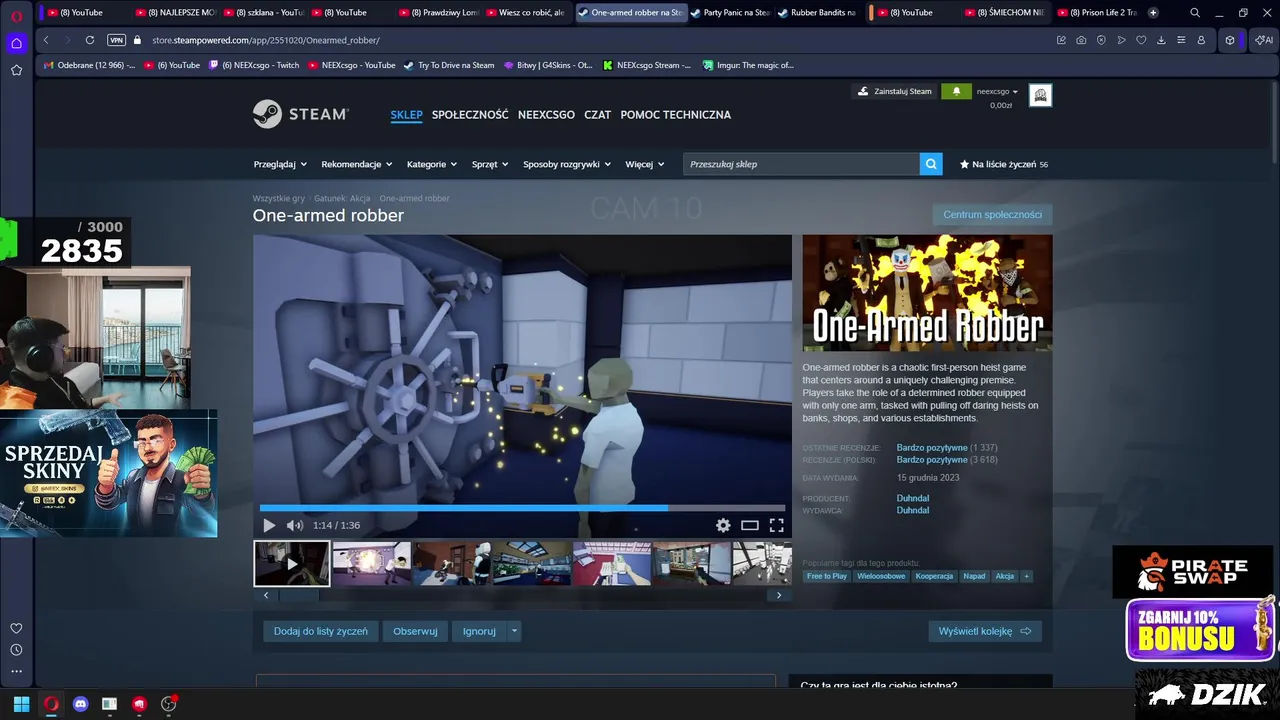
Task: Open the Duhndal producer link
Action: coord(913,498)
